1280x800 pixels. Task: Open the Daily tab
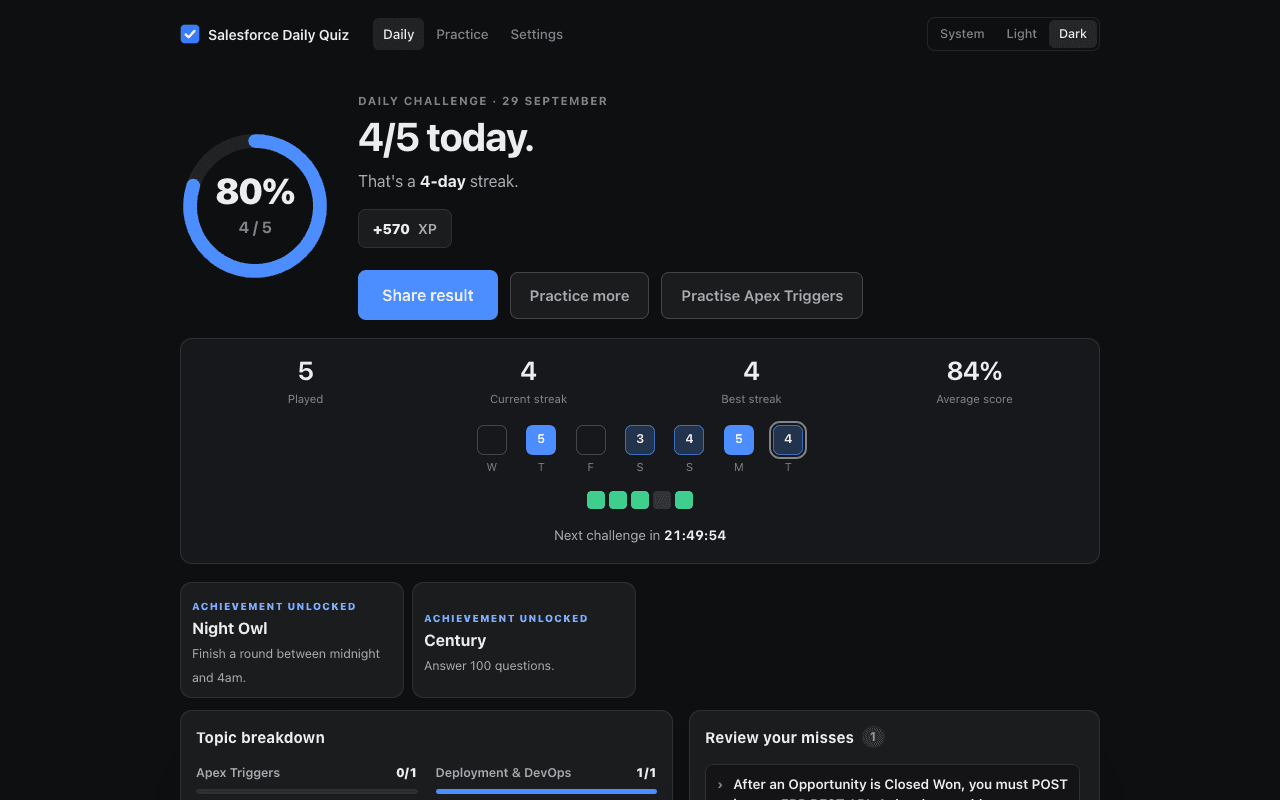(398, 34)
